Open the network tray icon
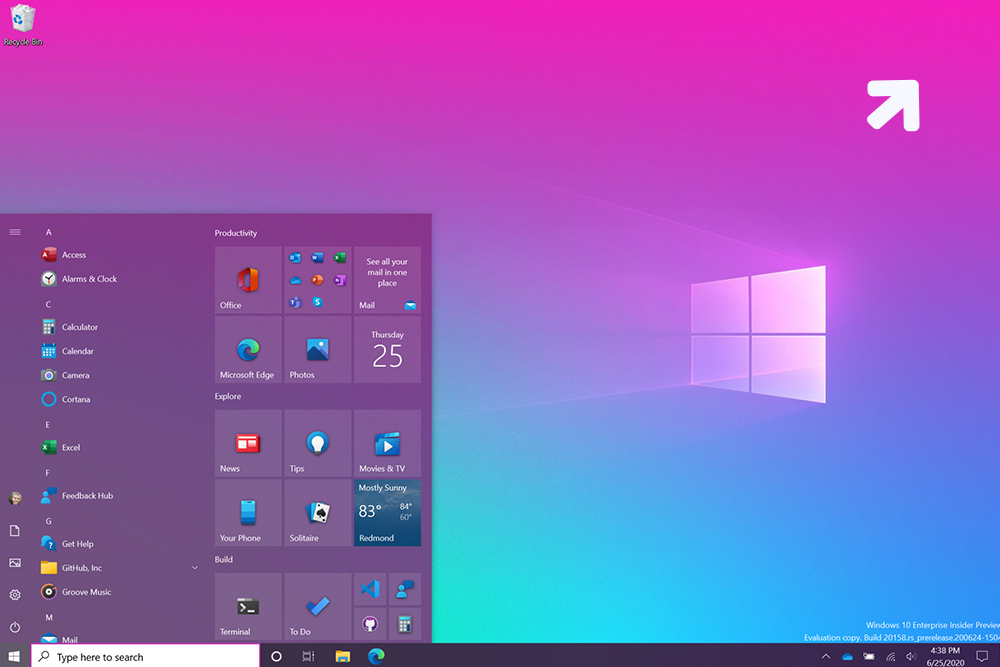The height and width of the screenshot is (667, 1000). pos(890,656)
